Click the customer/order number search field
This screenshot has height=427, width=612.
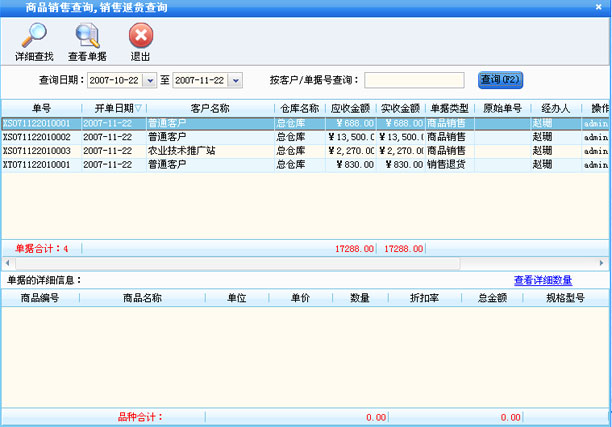[414, 80]
